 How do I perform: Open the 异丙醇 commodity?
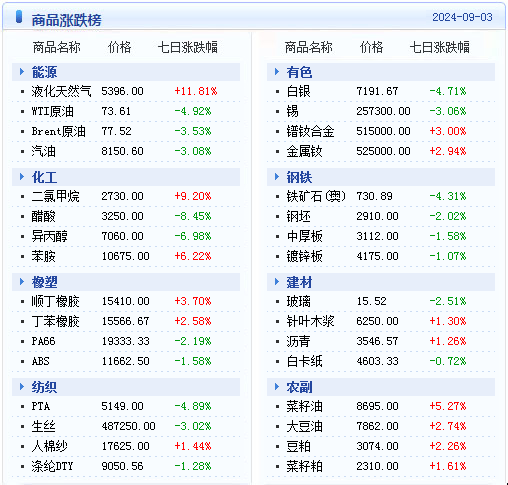click(x=50, y=236)
